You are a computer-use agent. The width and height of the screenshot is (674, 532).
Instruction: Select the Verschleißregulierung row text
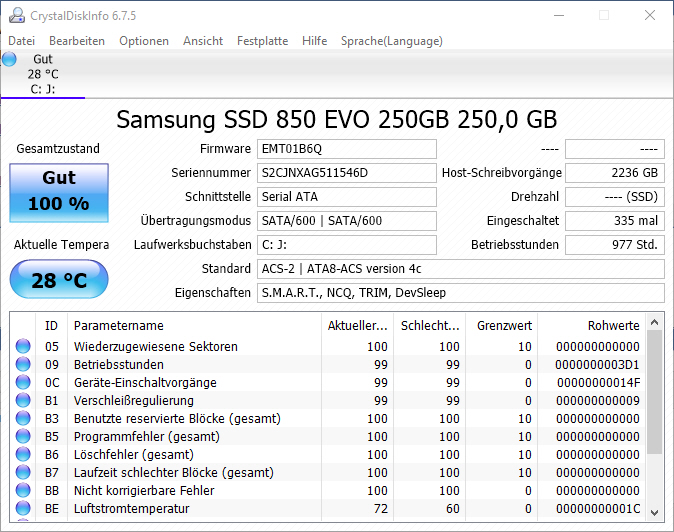(x=134, y=401)
